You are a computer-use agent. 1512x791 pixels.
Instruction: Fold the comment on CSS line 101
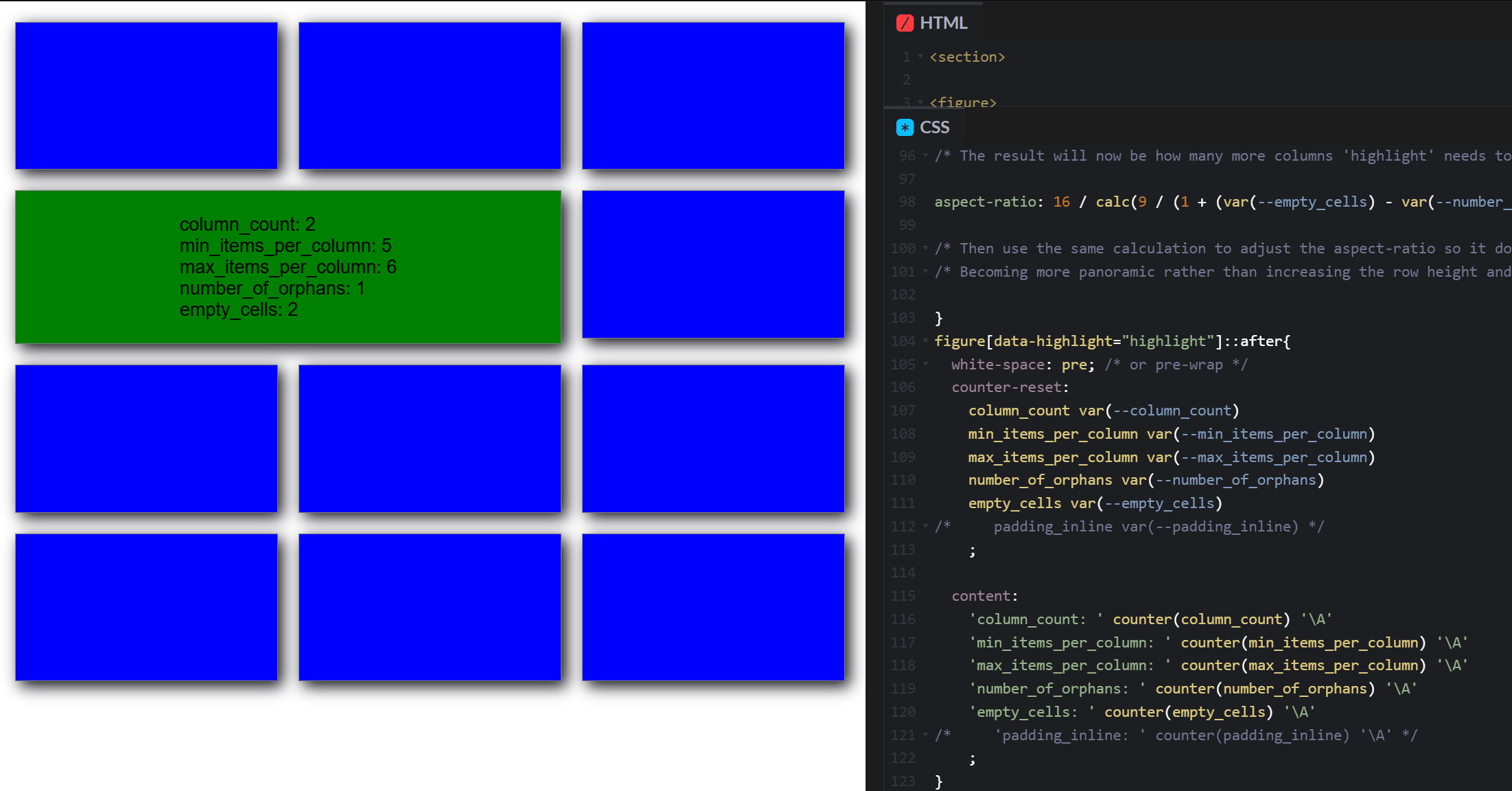coord(925,272)
